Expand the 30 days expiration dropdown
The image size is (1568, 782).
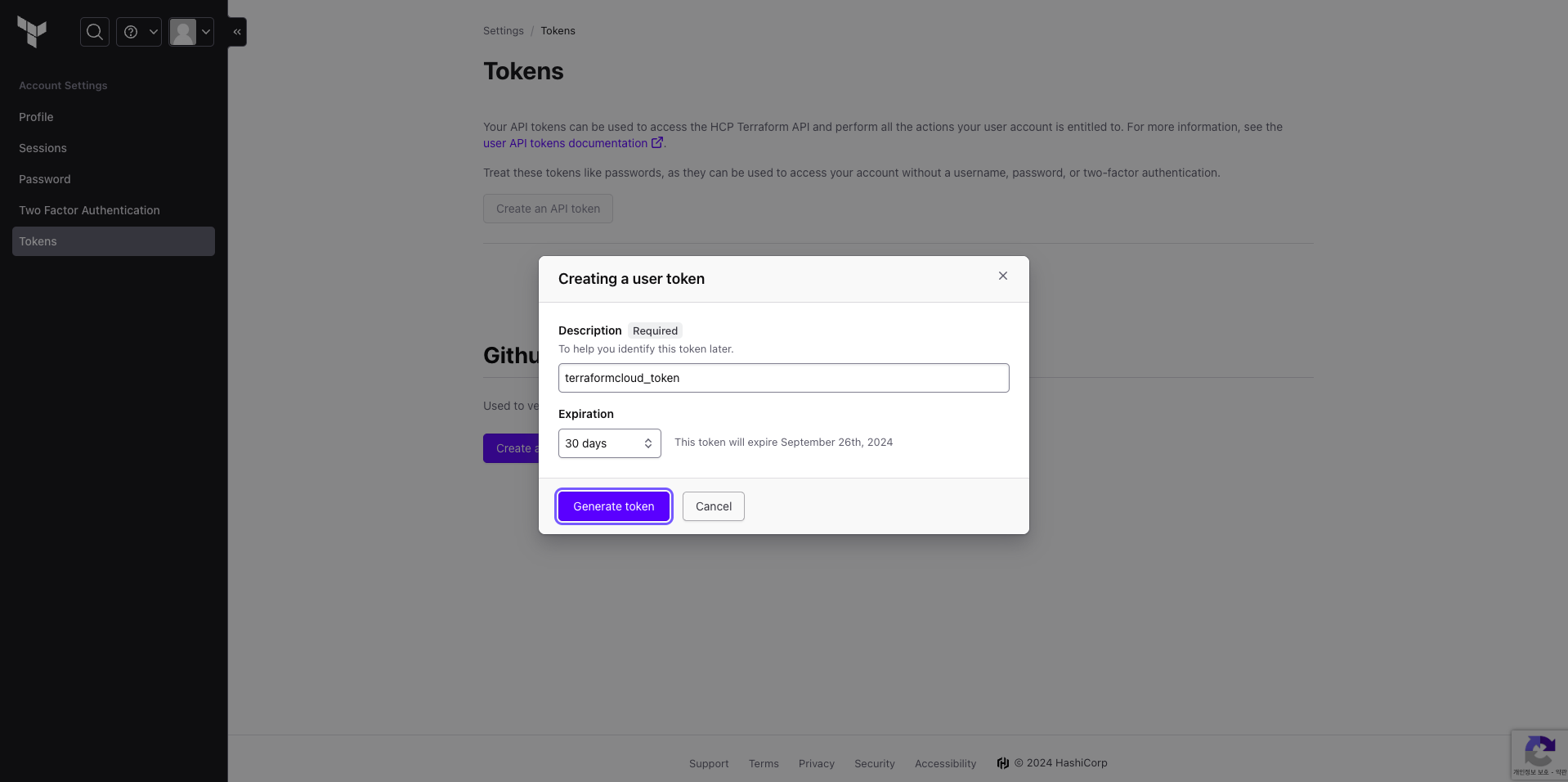(x=609, y=443)
